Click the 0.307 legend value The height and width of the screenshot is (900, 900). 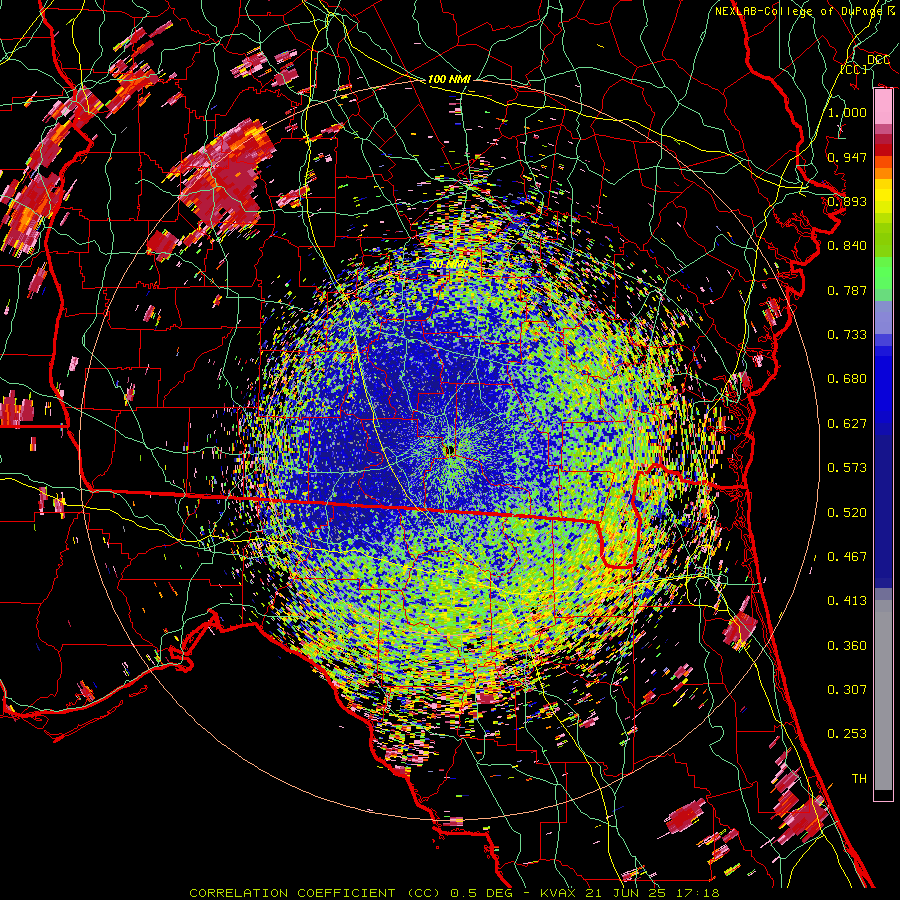click(x=847, y=690)
